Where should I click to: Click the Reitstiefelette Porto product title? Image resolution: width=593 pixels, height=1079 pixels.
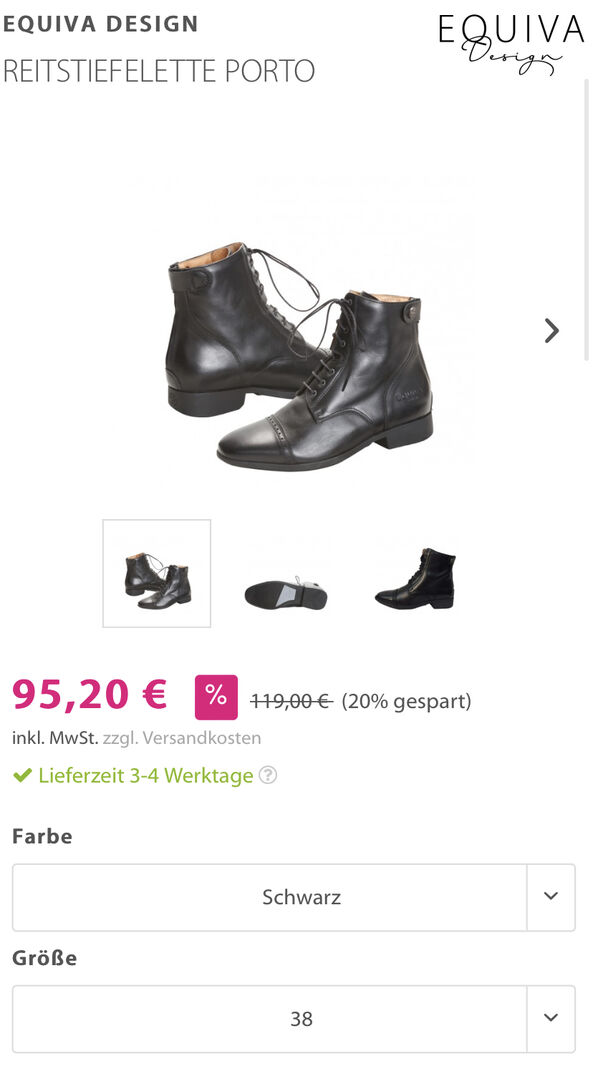click(x=159, y=71)
